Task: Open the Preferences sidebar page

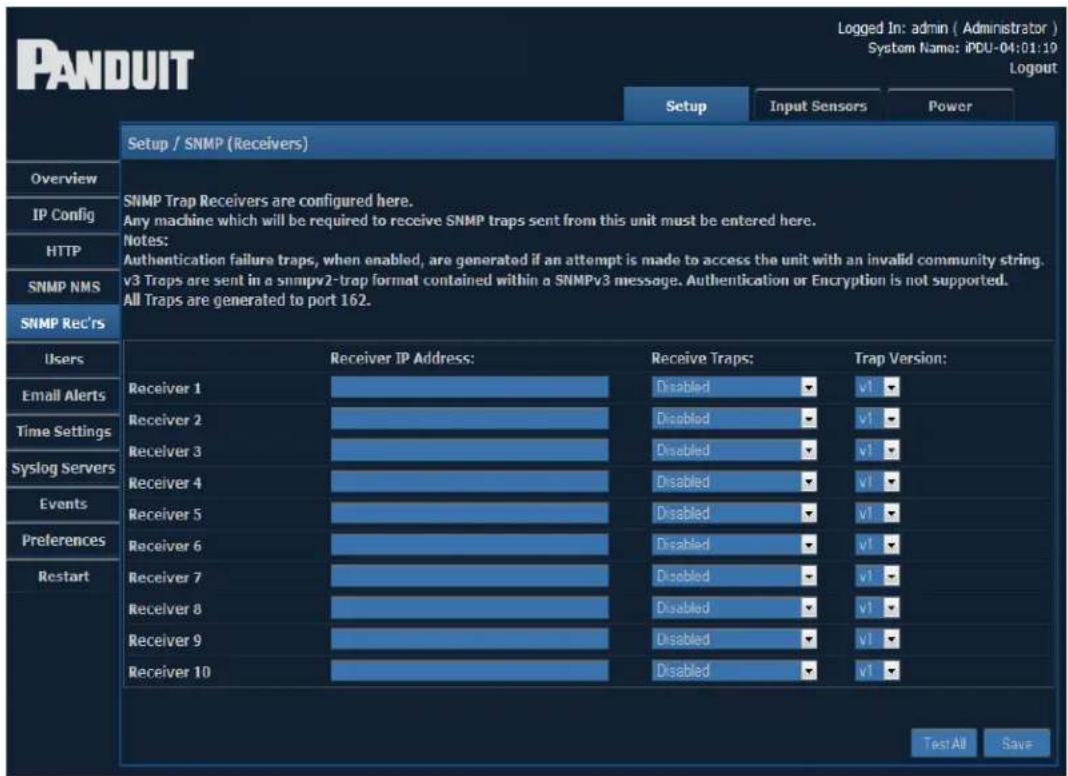Action: point(63,540)
